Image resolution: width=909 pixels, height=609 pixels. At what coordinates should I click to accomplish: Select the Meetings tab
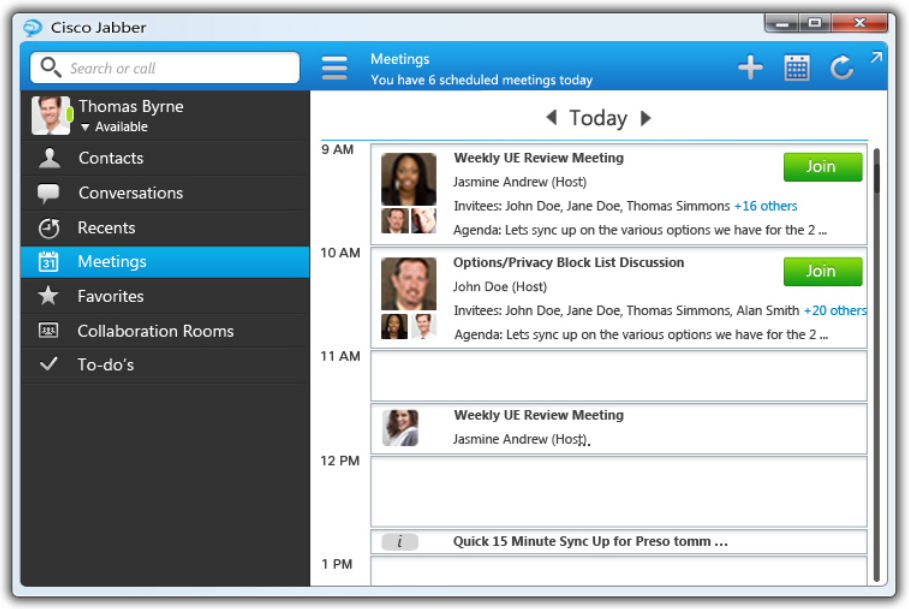coord(165,262)
